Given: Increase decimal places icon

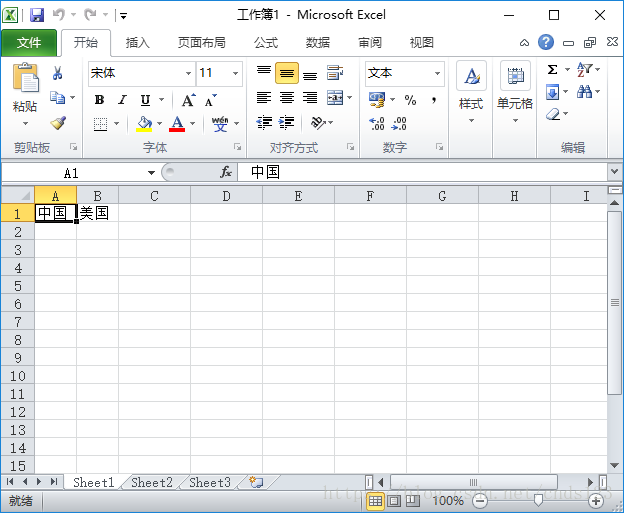Looking at the screenshot, I should [376, 124].
